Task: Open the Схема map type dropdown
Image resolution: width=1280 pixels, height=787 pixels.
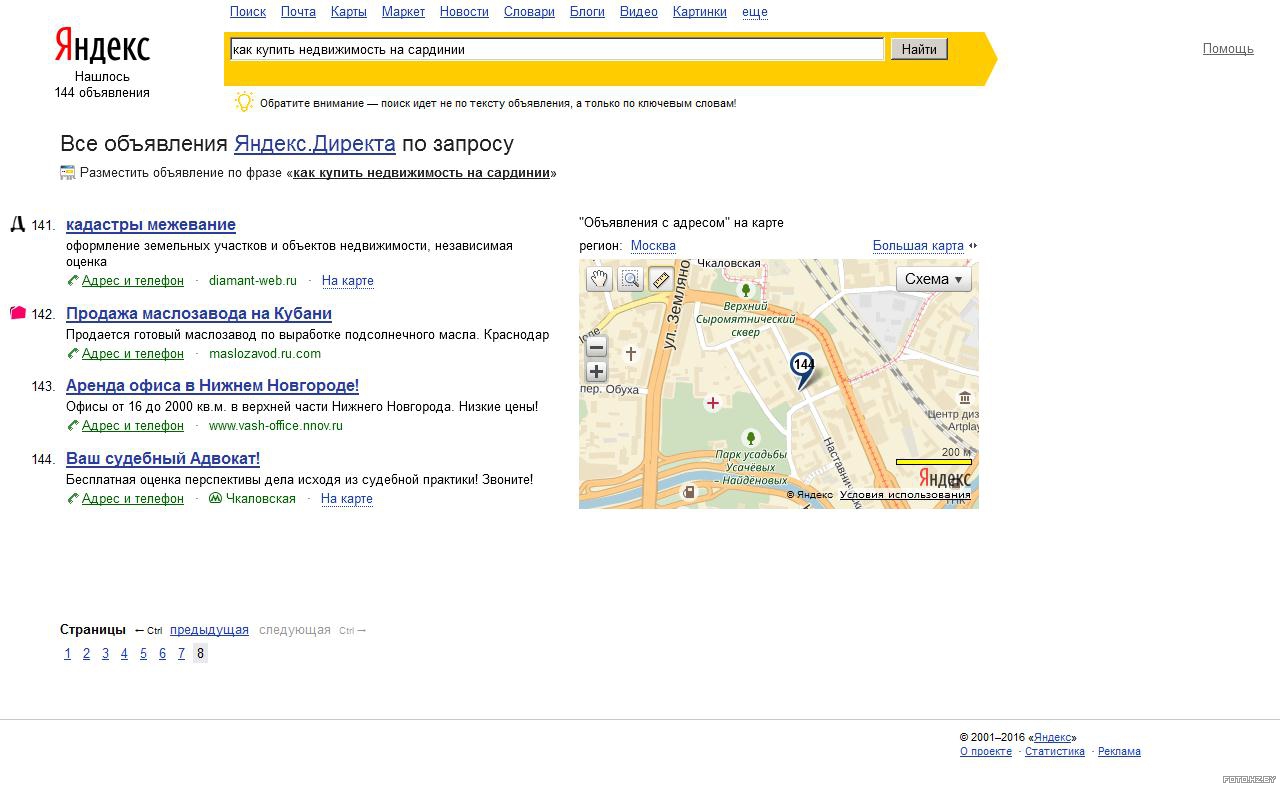Action: [x=934, y=279]
